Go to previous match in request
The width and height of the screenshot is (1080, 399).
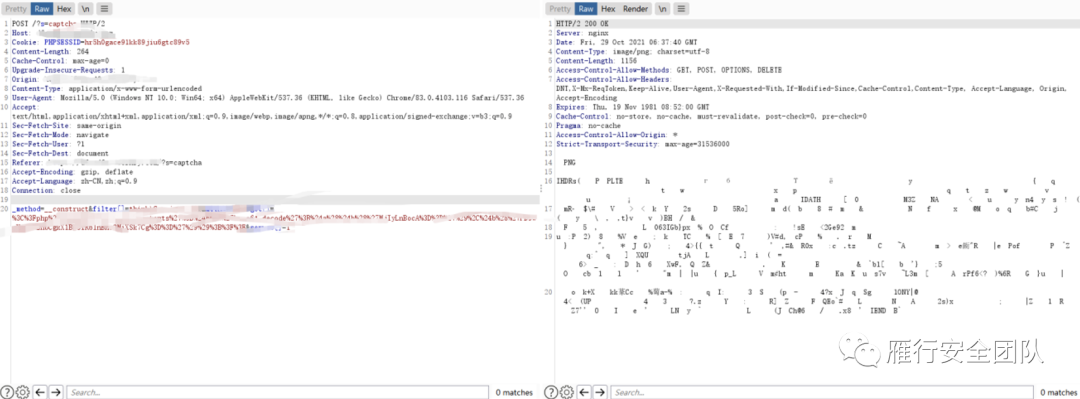(40, 392)
